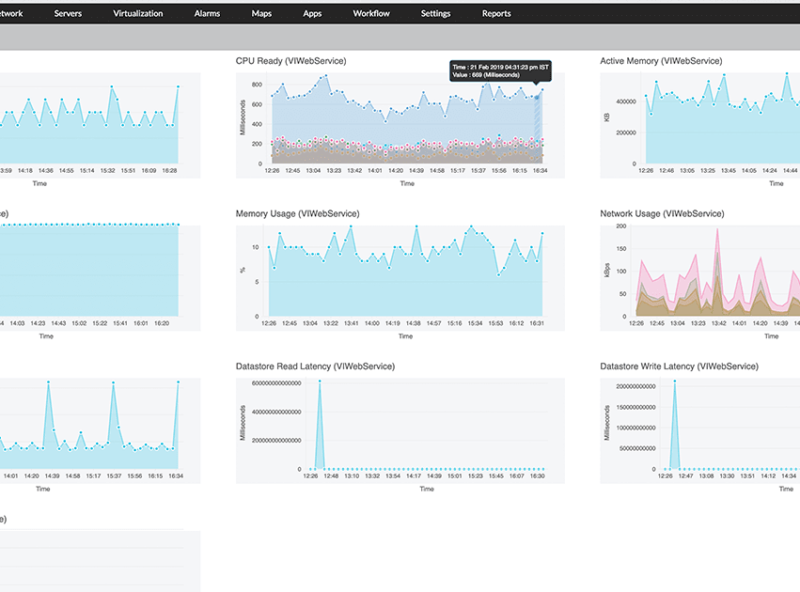Viewport: 800px width, 592px height.
Task: Open the Settings menu
Action: point(435,13)
